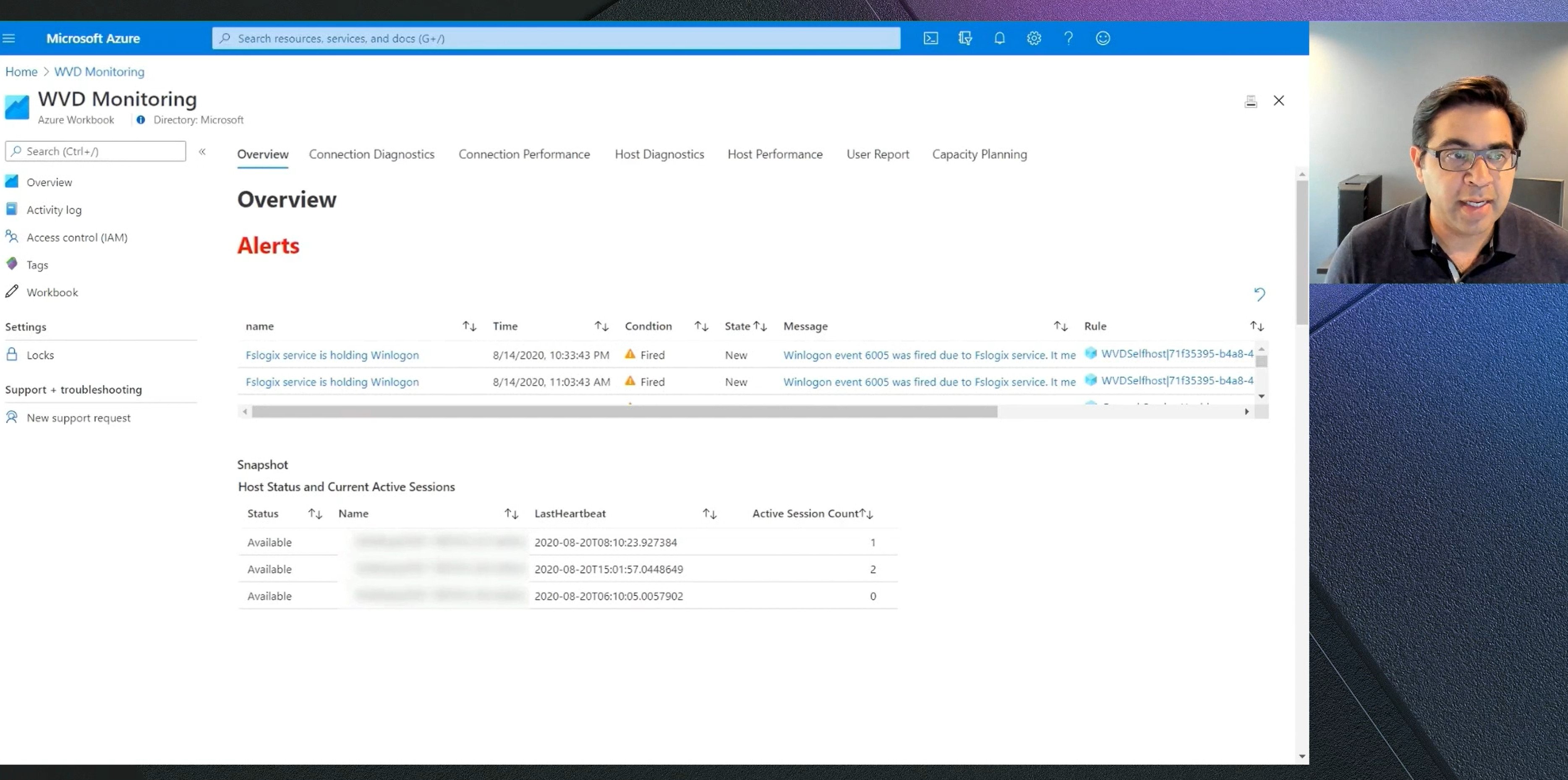Sort alerts by the State column

760,326
